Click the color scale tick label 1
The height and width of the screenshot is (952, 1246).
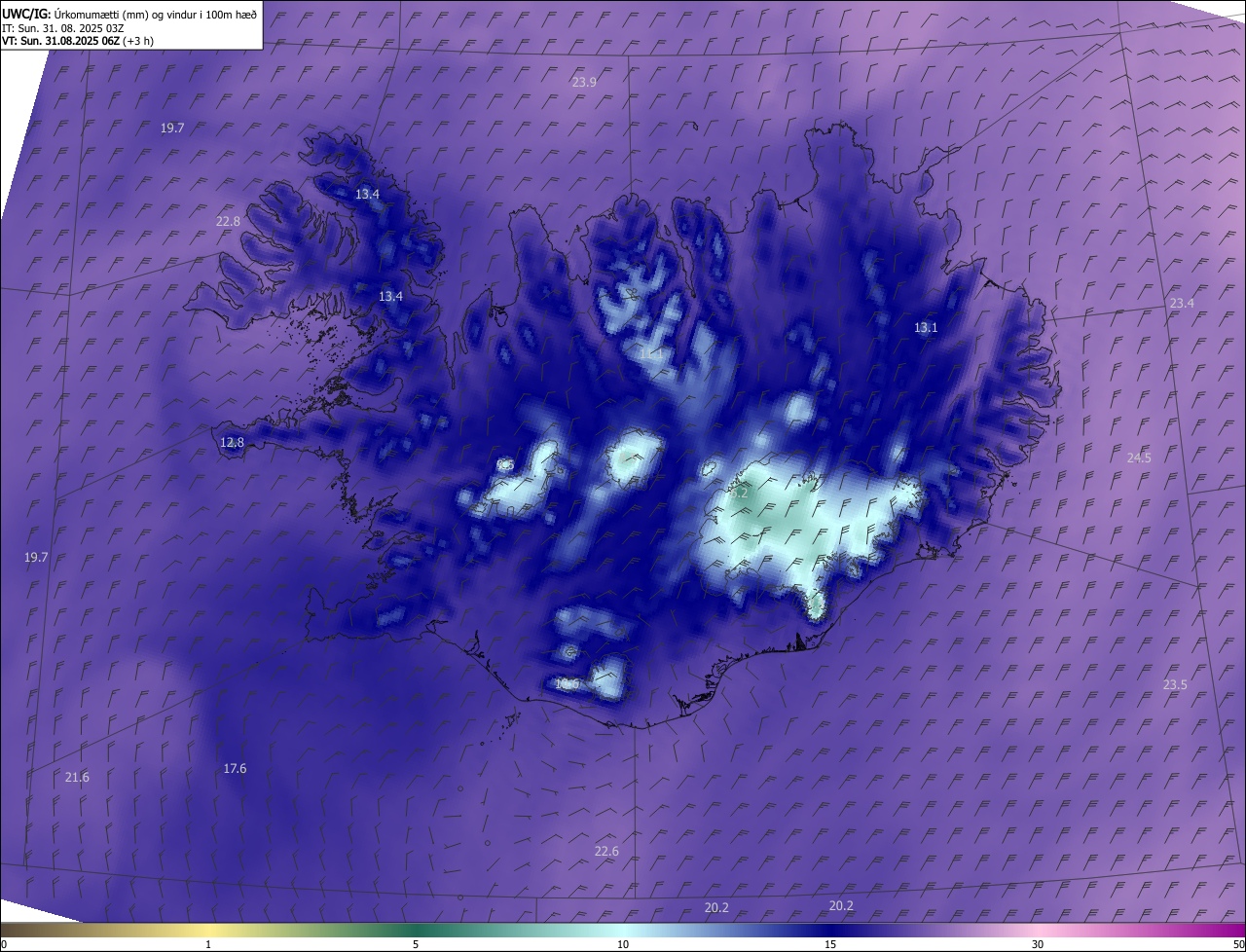[208, 944]
